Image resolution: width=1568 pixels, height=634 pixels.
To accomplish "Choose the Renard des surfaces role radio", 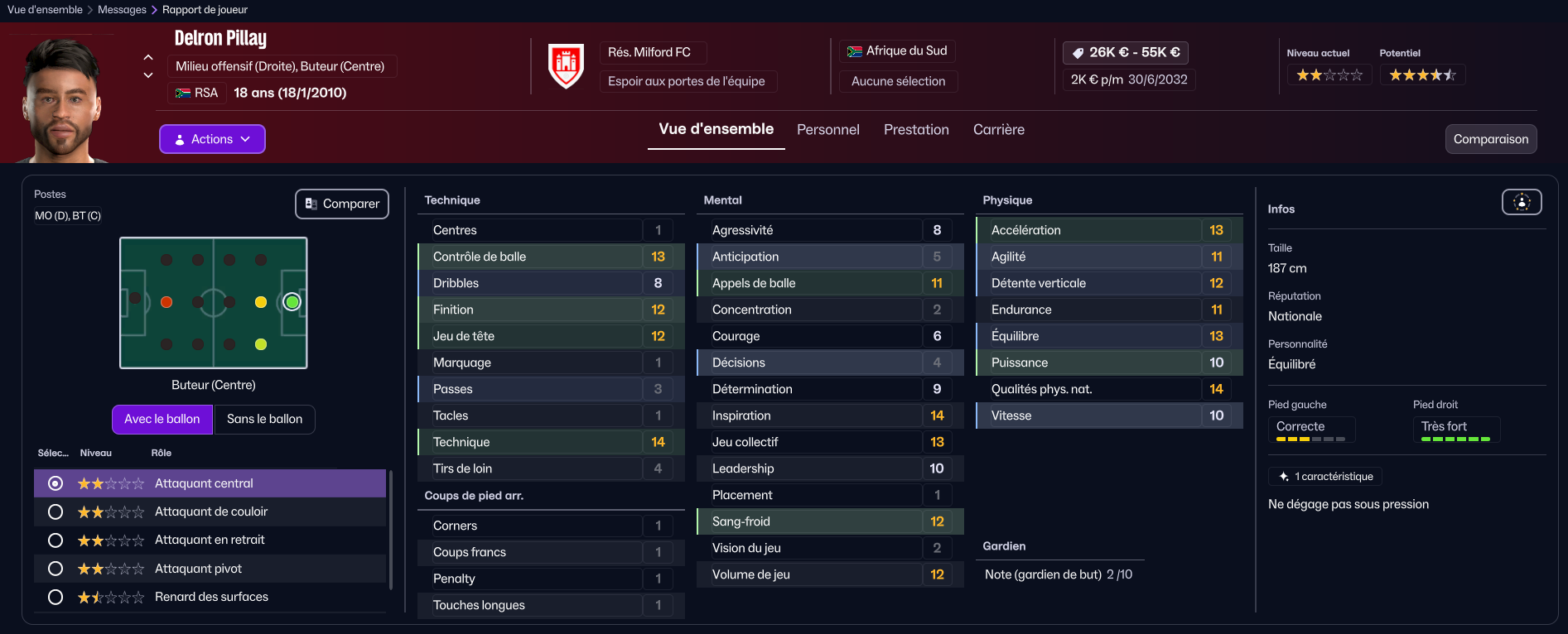I will tap(55, 597).
